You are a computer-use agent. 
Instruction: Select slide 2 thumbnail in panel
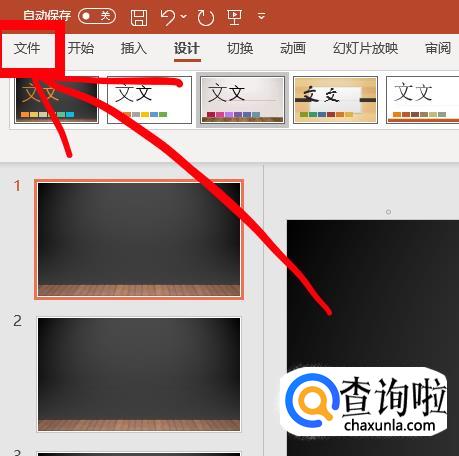coord(139,374)
